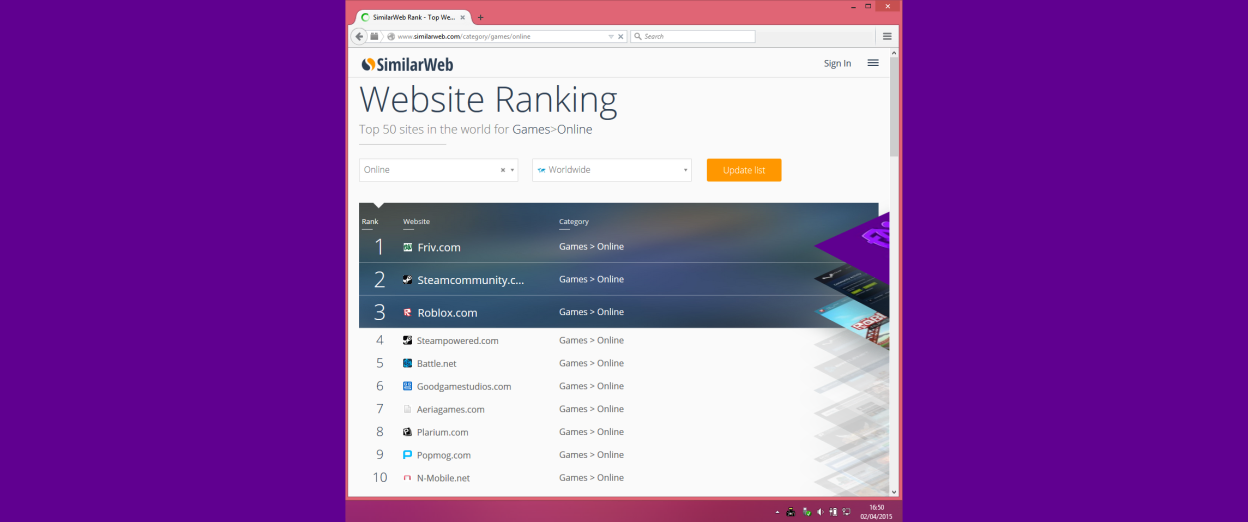Click the Popmog.com favicon
Screen dimensions: 1248x522
[407, 455]
